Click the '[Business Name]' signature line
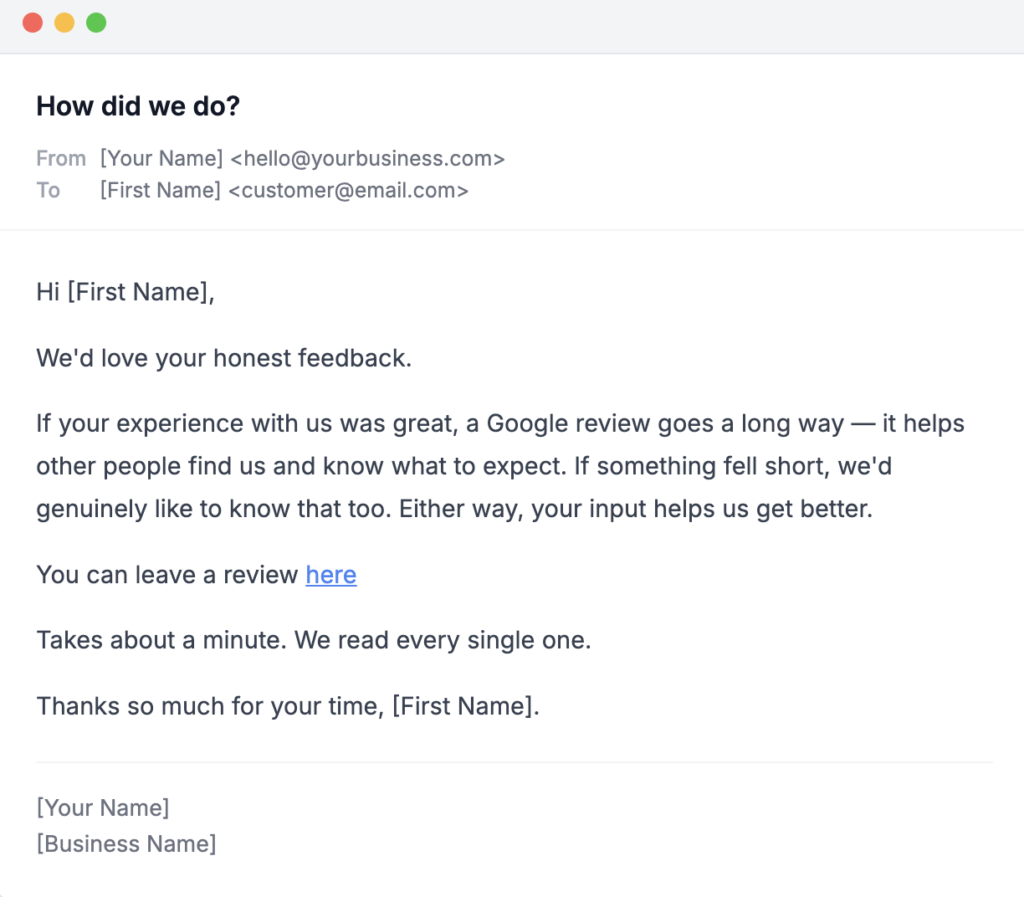Image resolution: width=1024 pixels, height=897 pixels. (x=126, y=843)
